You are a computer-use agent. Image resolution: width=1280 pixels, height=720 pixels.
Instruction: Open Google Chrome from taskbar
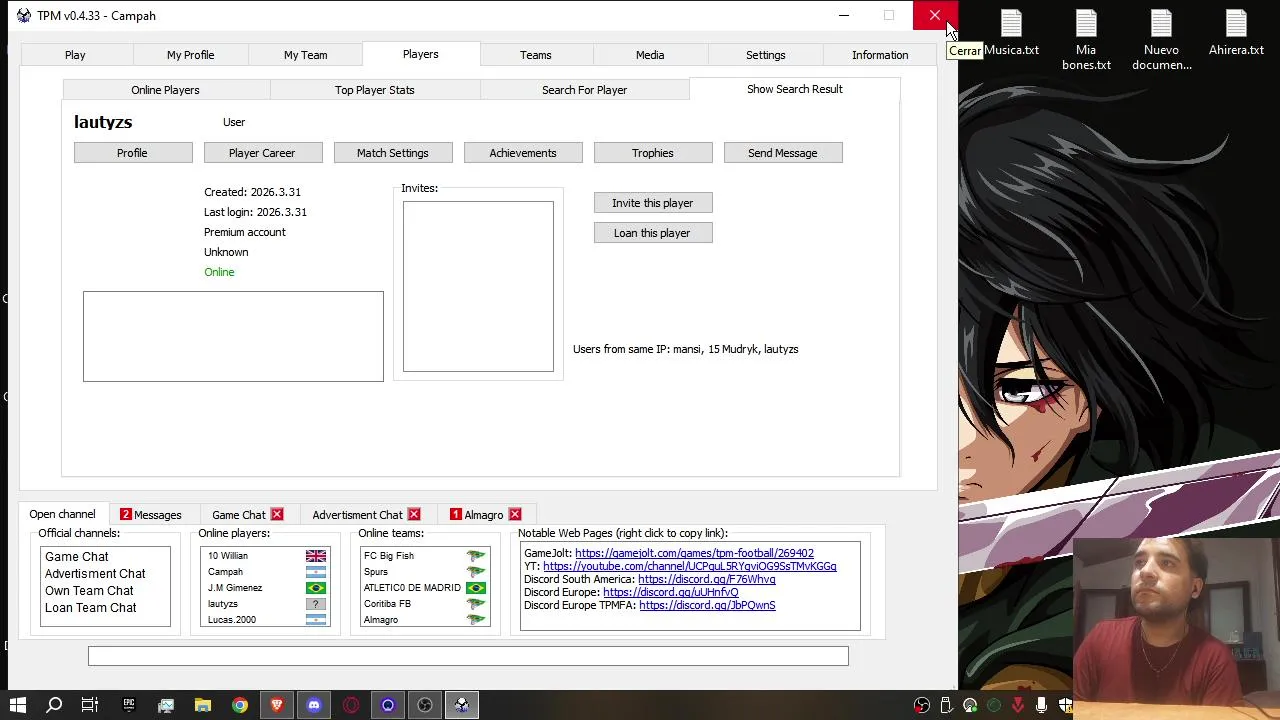tap(240, 705)
